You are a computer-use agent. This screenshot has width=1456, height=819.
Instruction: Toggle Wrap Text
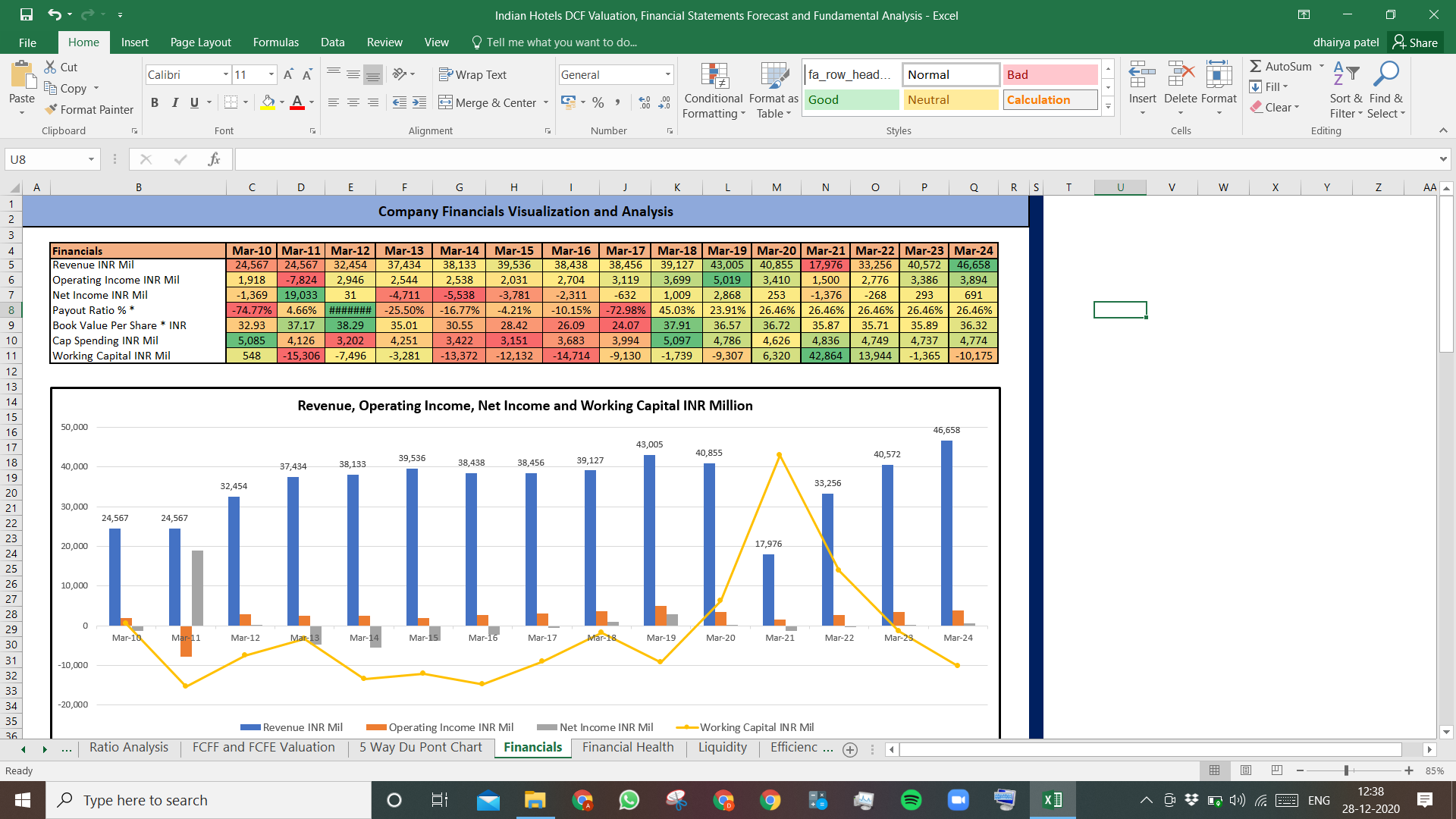coord(472,74)
